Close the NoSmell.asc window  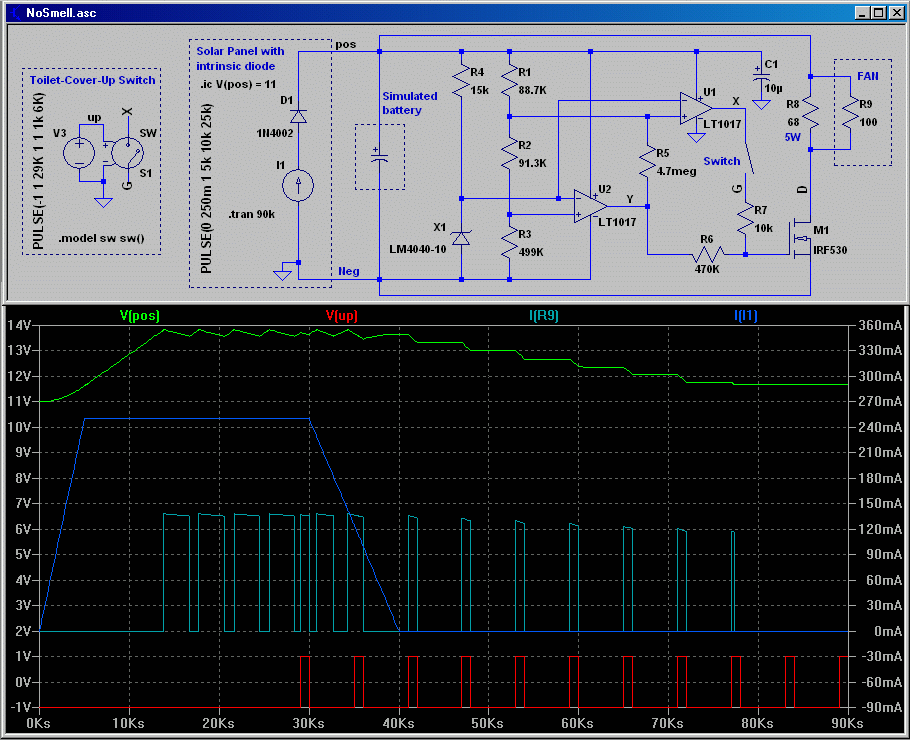(x=896, y=13)
